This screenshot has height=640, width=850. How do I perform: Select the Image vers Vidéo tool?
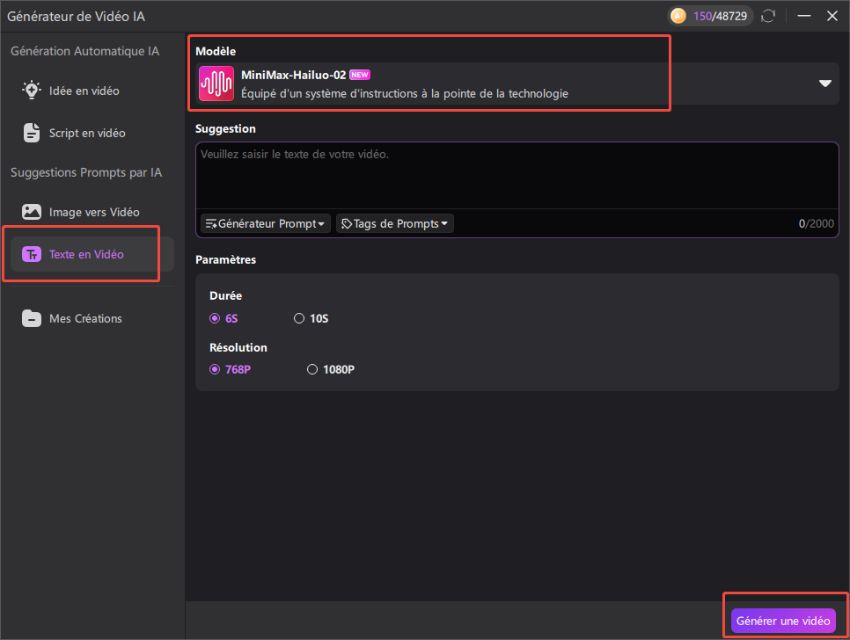pyautogui.click(x=82, y=211)
